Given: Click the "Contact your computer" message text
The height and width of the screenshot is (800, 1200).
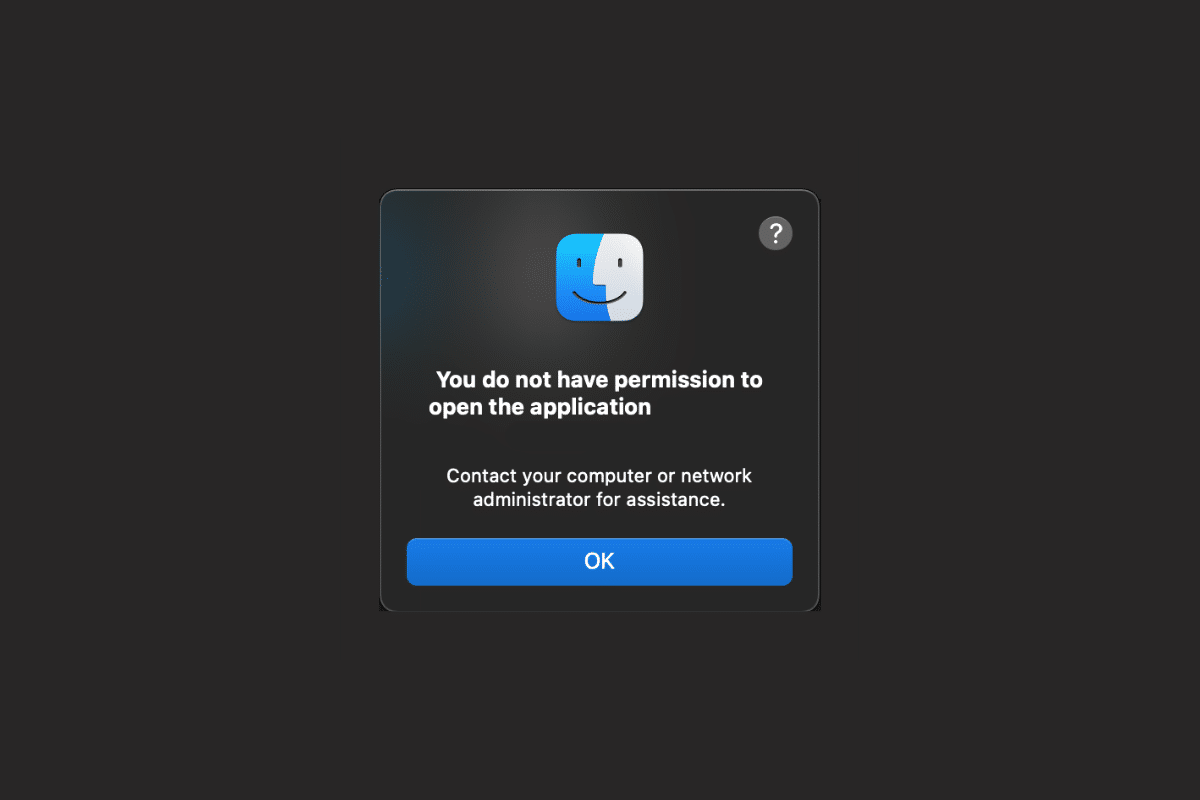Looking at the screenshot, I should (x=599, y=487).
